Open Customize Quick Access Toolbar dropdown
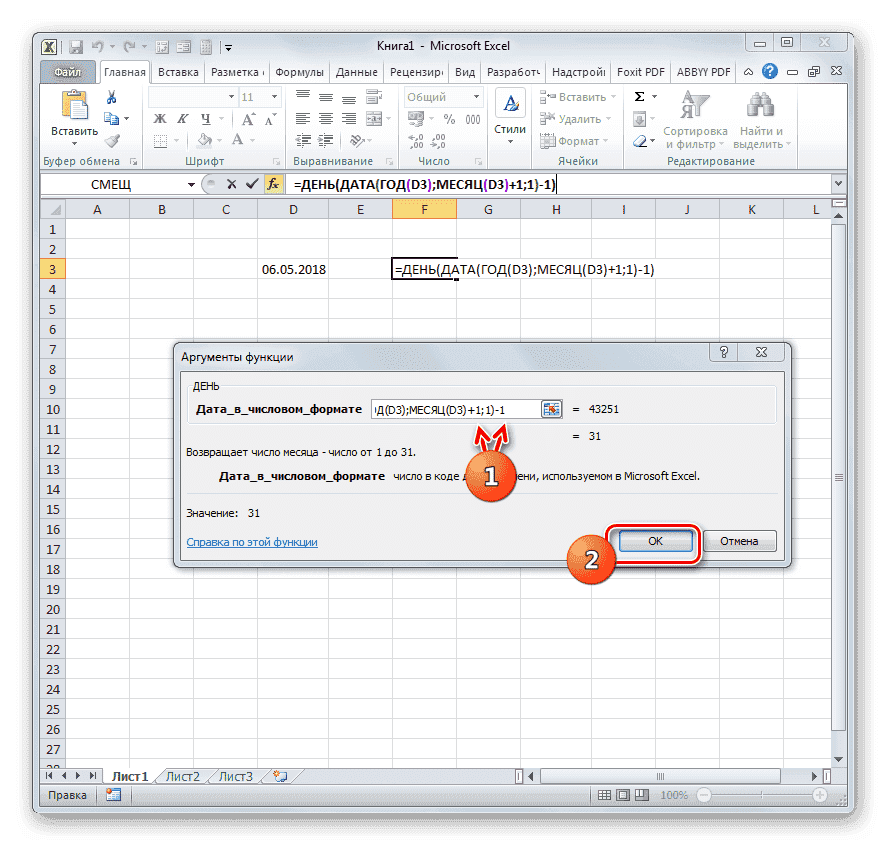Viewport: 887px width, 846px height. (x=229, y=46)
